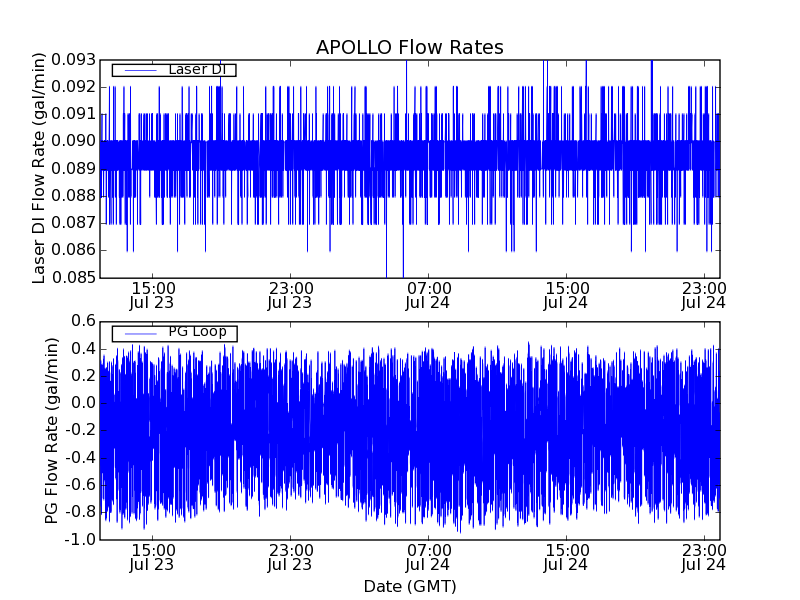Click the Laser DI Flow Rate y-axis label
The width and height of the screenshot is (800, 600).
tap(40, 168)
